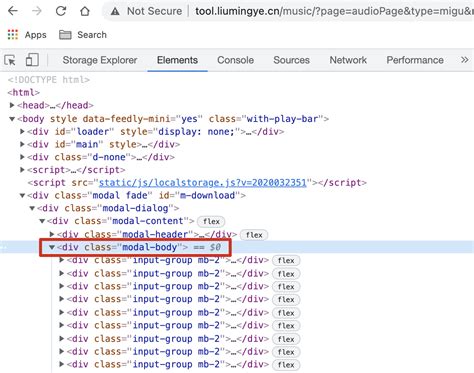474x373 pixels.
Task: Click the address bar URL
Action: pos(334,11)
